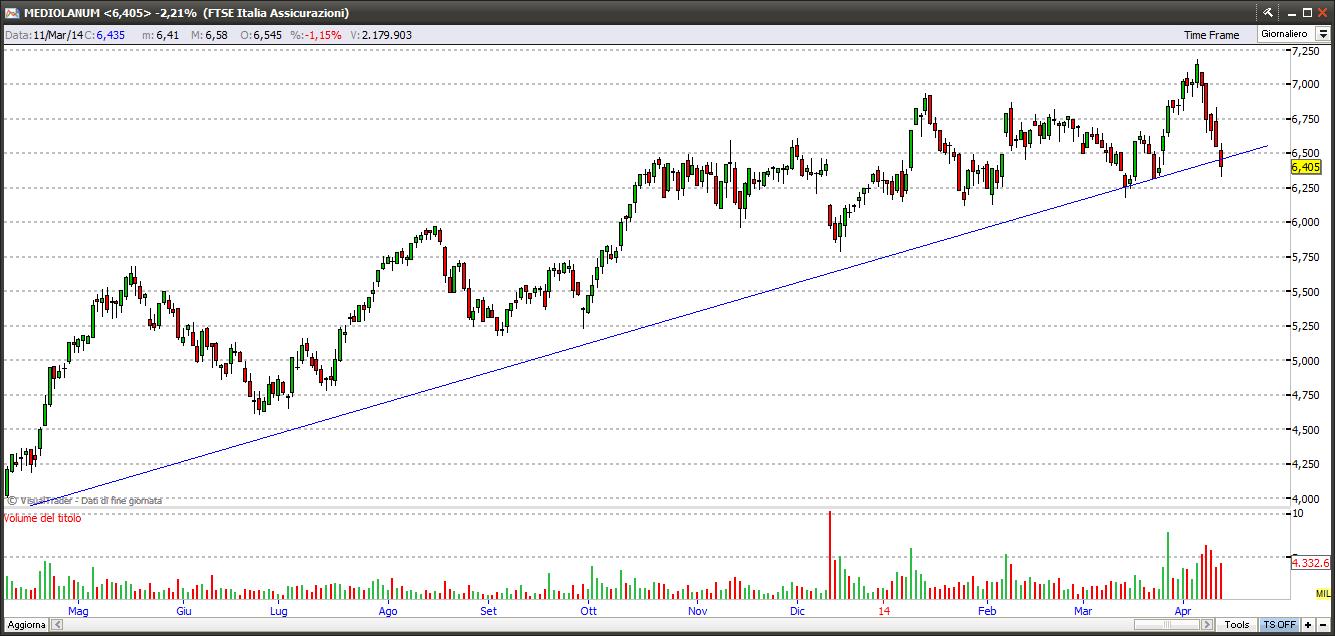Click the Giu month label on time axis
Screen dimensions: 1335x636
(x=184, y=611)
